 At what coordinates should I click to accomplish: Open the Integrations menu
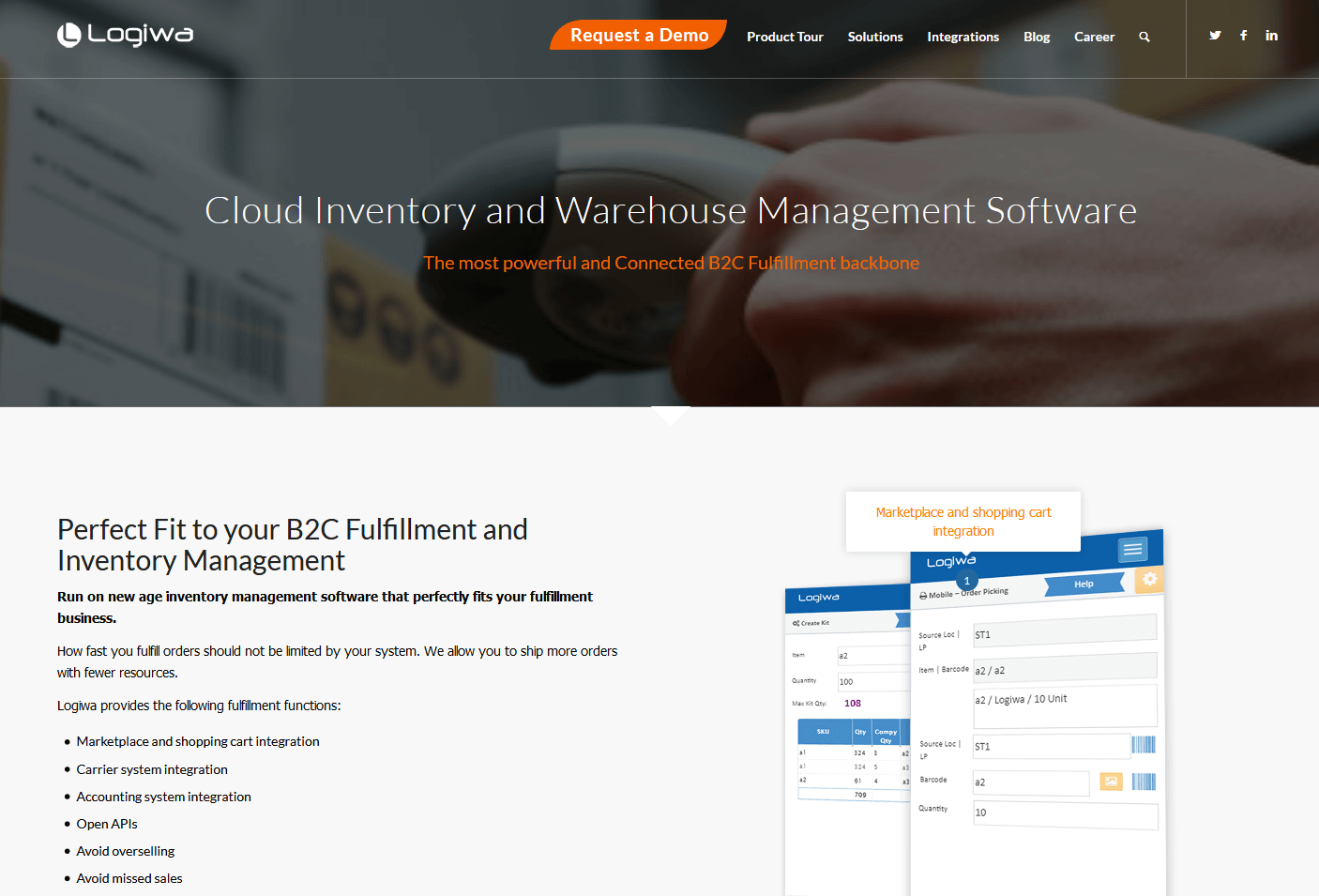pos(963,37)
